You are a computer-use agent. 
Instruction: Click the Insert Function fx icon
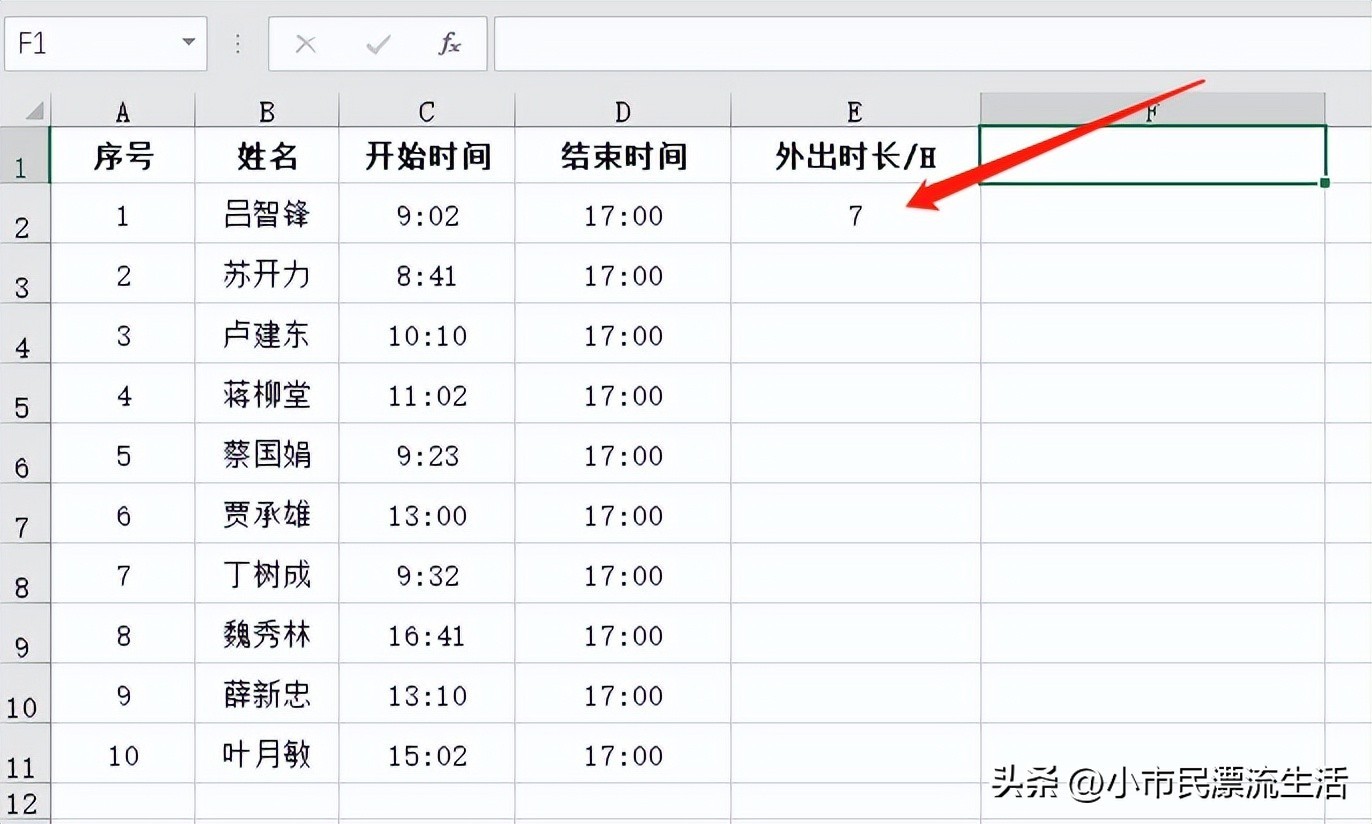[x=450, y=44]
